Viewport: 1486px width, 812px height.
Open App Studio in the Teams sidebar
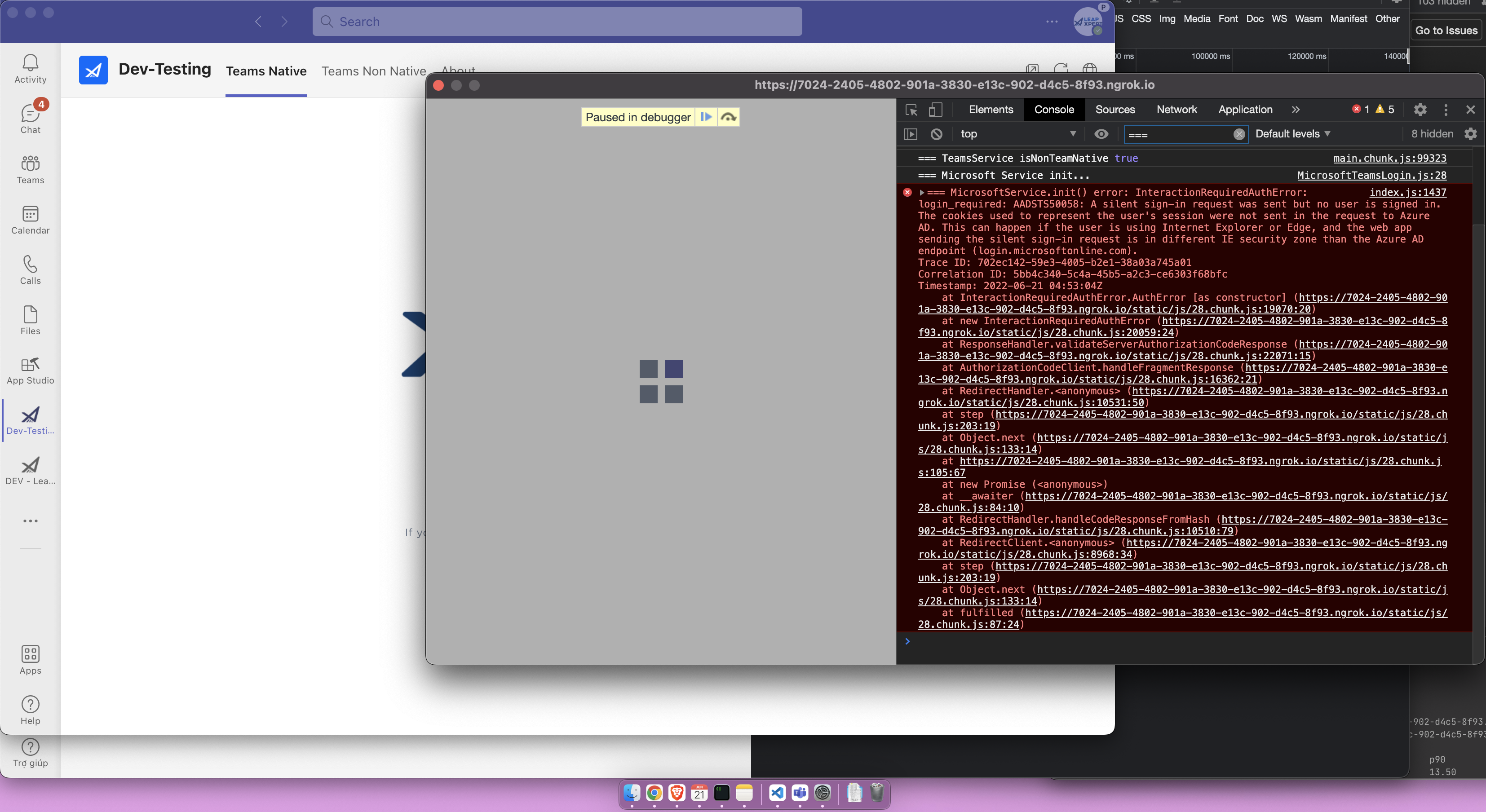[30, 371]
